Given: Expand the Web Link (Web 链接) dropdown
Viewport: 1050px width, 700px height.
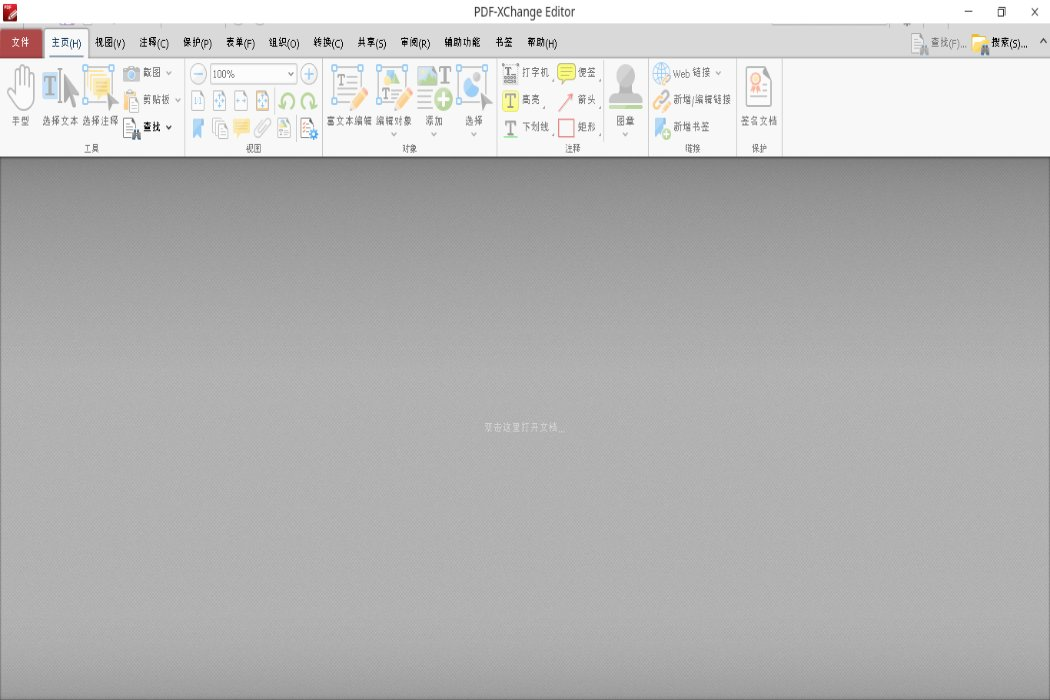Looking at the screenshot, I should [718, 73].
